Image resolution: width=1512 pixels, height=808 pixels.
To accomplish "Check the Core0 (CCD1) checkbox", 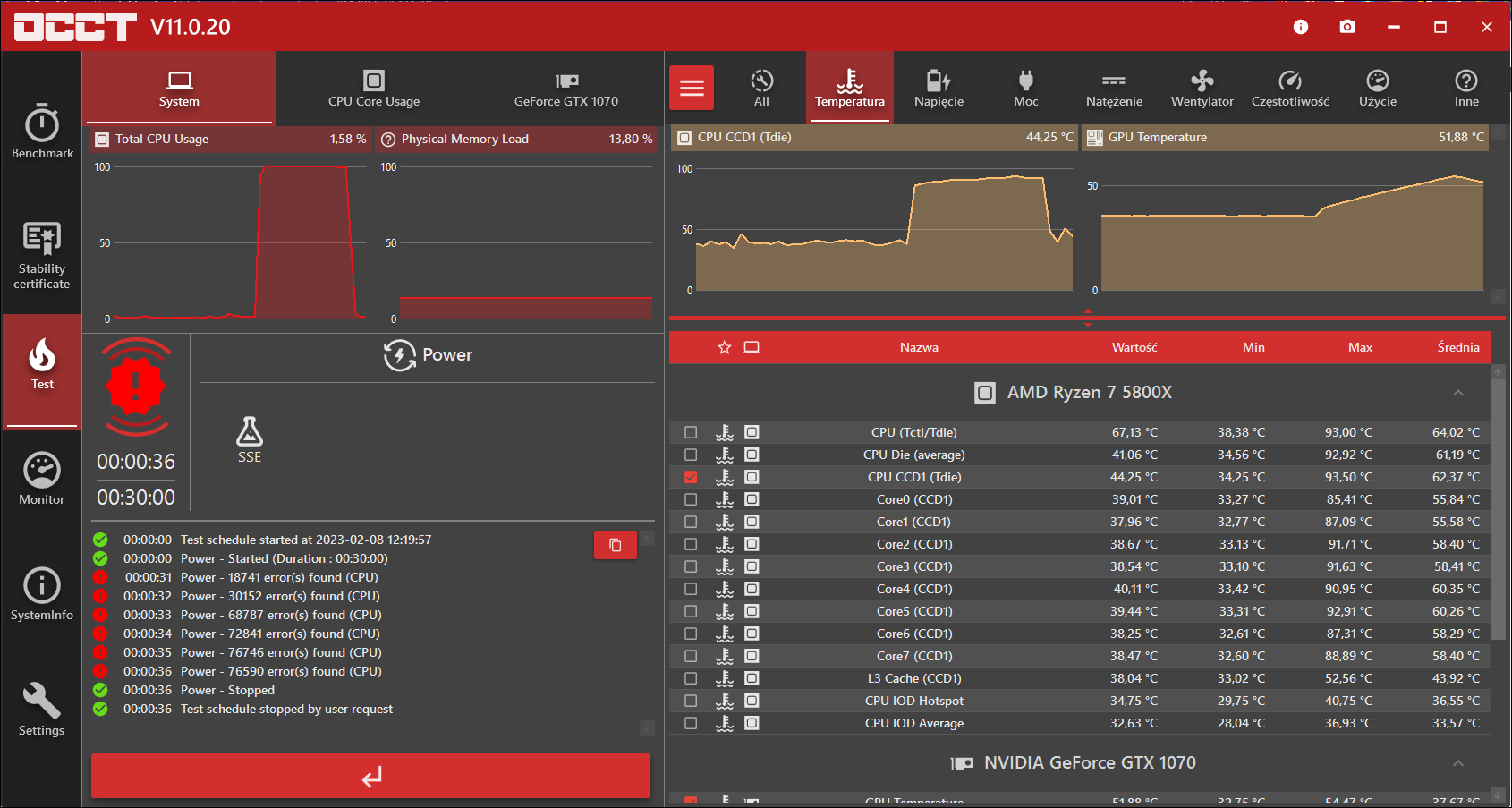I will (x=691, y=499).
